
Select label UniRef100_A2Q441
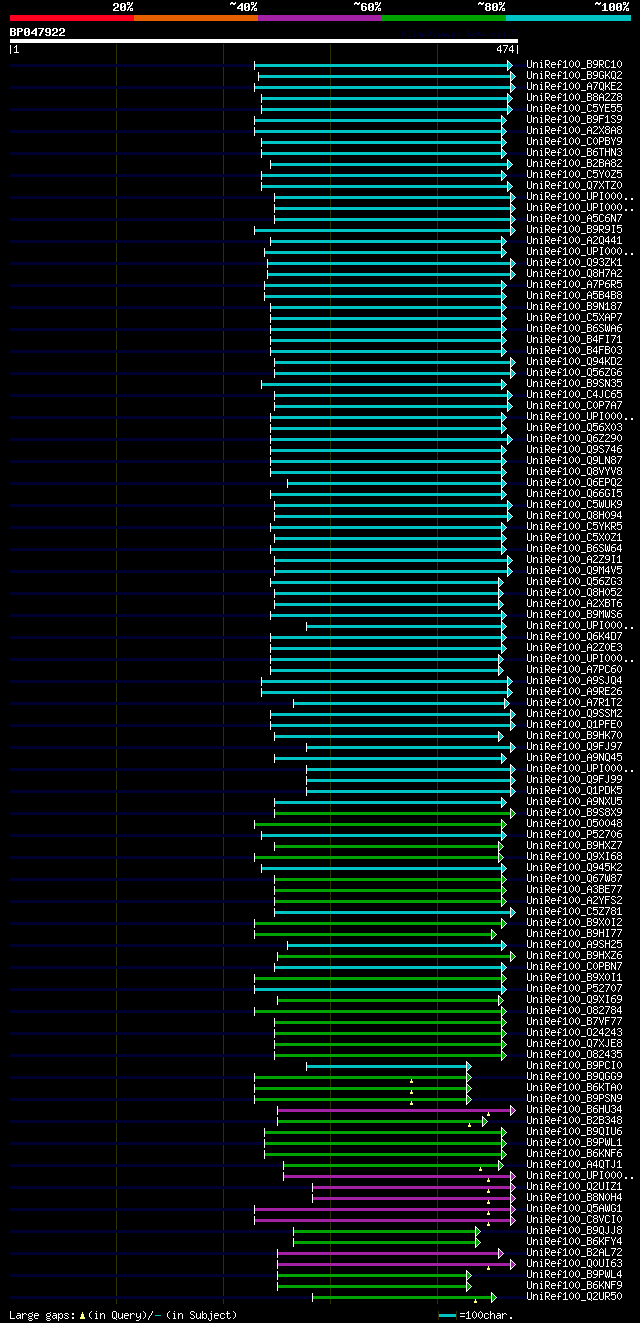coord(574,241)
